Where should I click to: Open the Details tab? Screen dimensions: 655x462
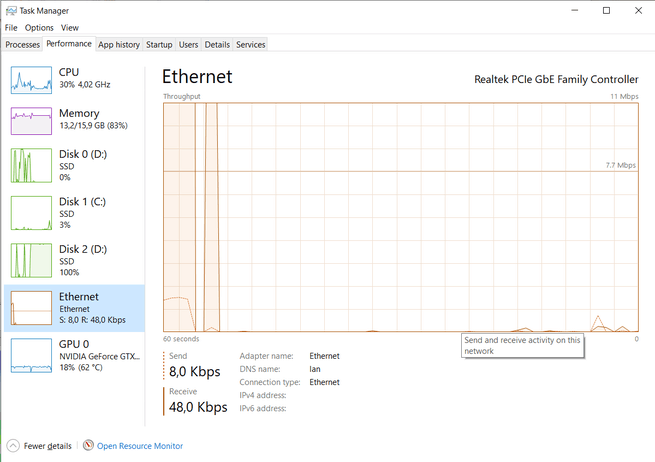click(x=217, y=45)
